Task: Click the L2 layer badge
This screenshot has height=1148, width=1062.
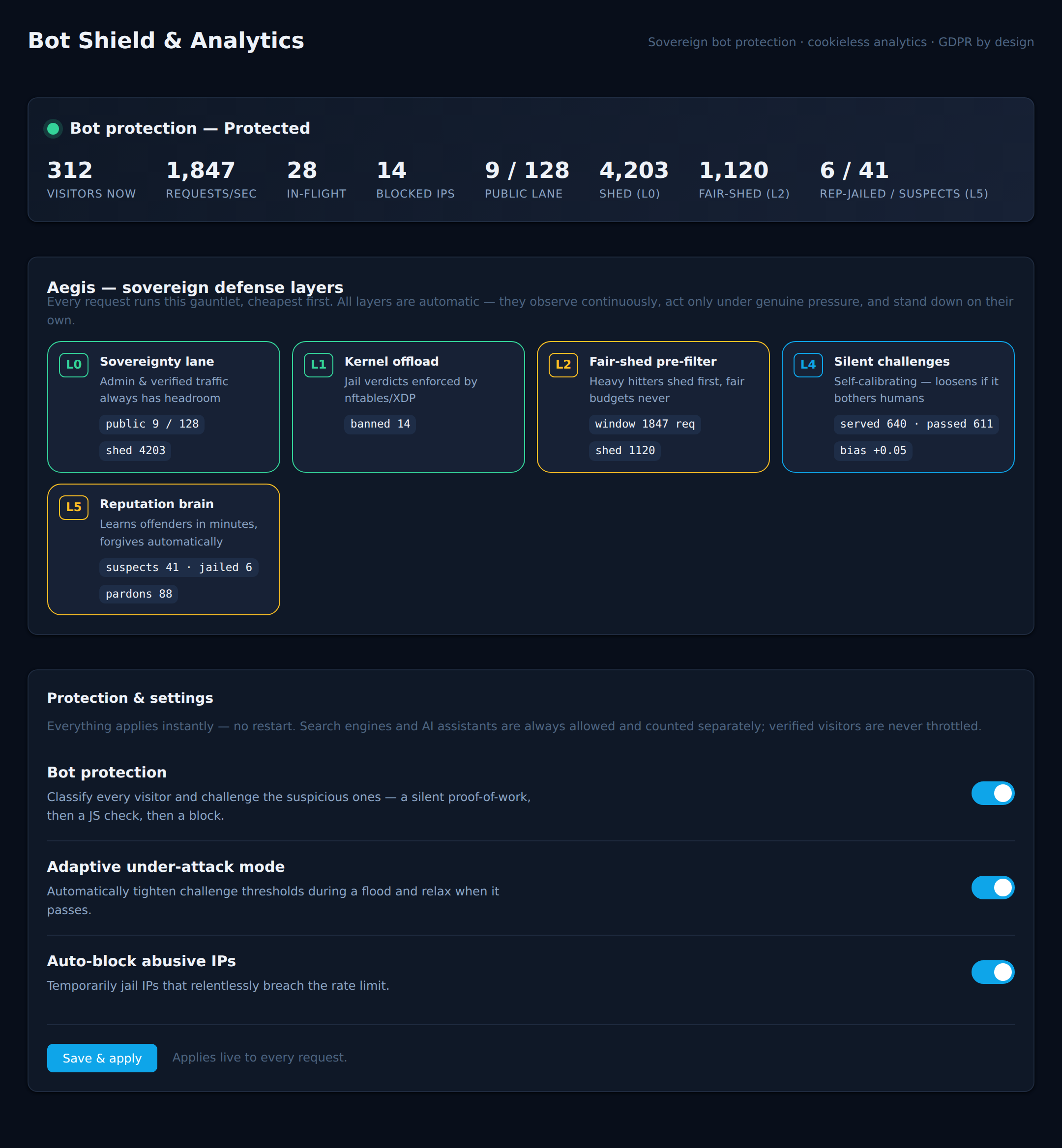Action: [563, 365]
